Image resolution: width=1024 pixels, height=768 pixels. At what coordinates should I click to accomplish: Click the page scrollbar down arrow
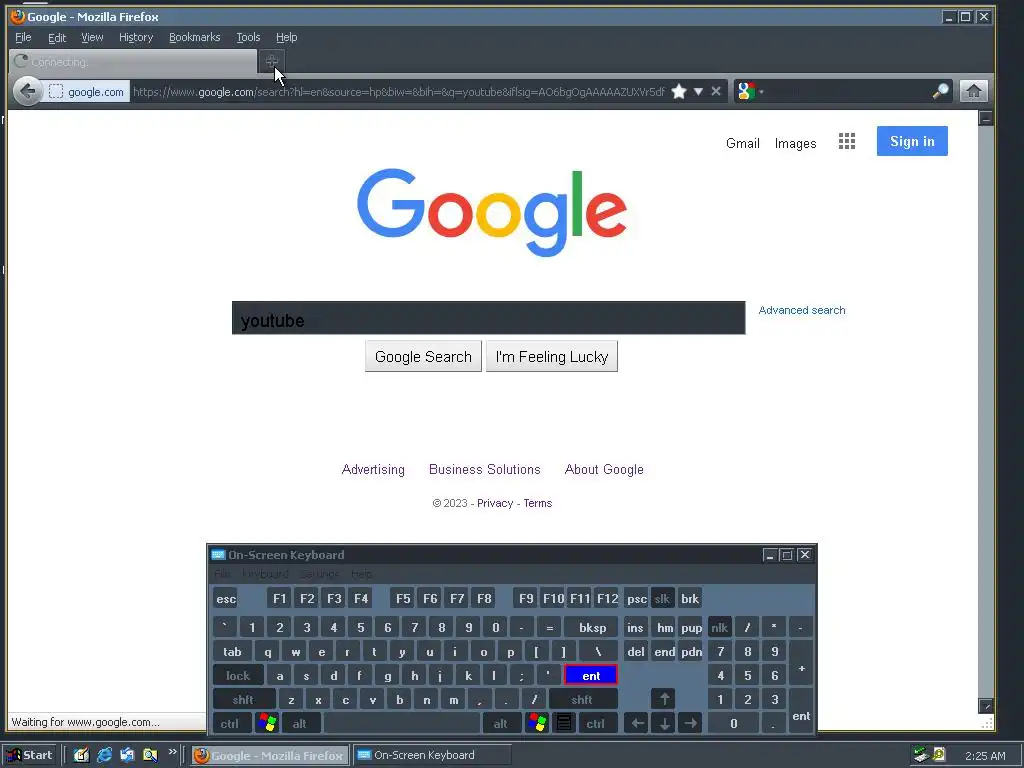[x=986, y=705]
